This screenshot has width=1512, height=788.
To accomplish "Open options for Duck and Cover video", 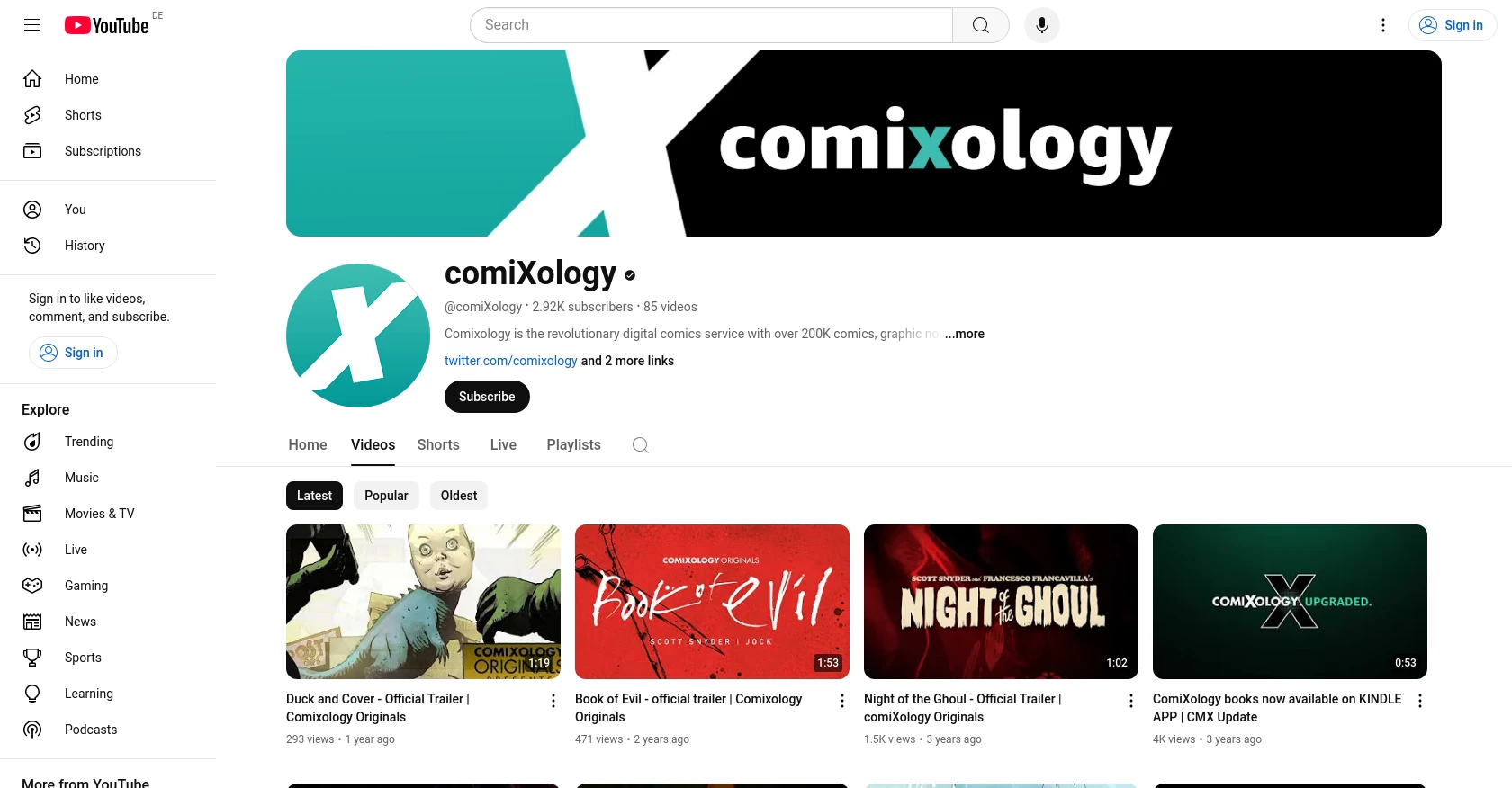I will 553,701.
